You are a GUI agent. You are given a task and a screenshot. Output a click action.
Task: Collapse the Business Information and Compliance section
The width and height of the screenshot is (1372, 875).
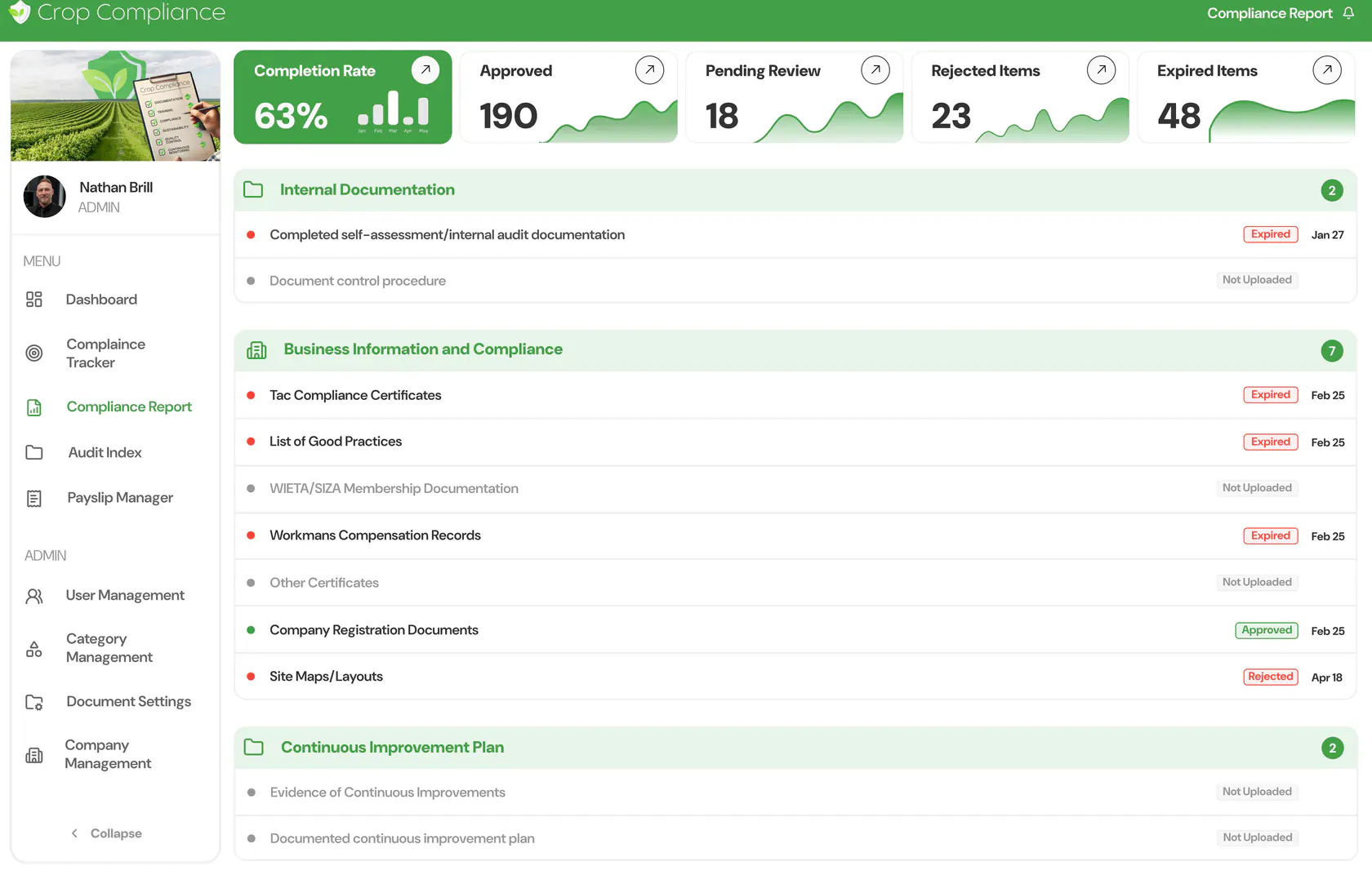point(795,350)
